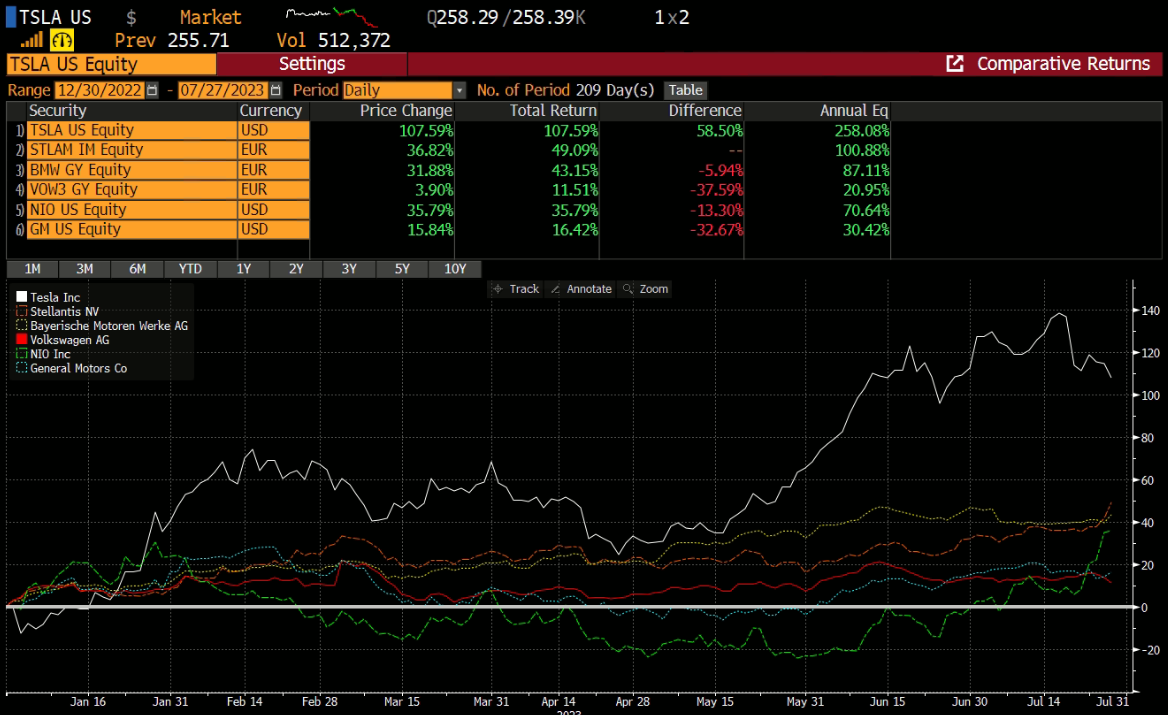
Task: Click the intraday sparkline chart icon
Action: 331,17
